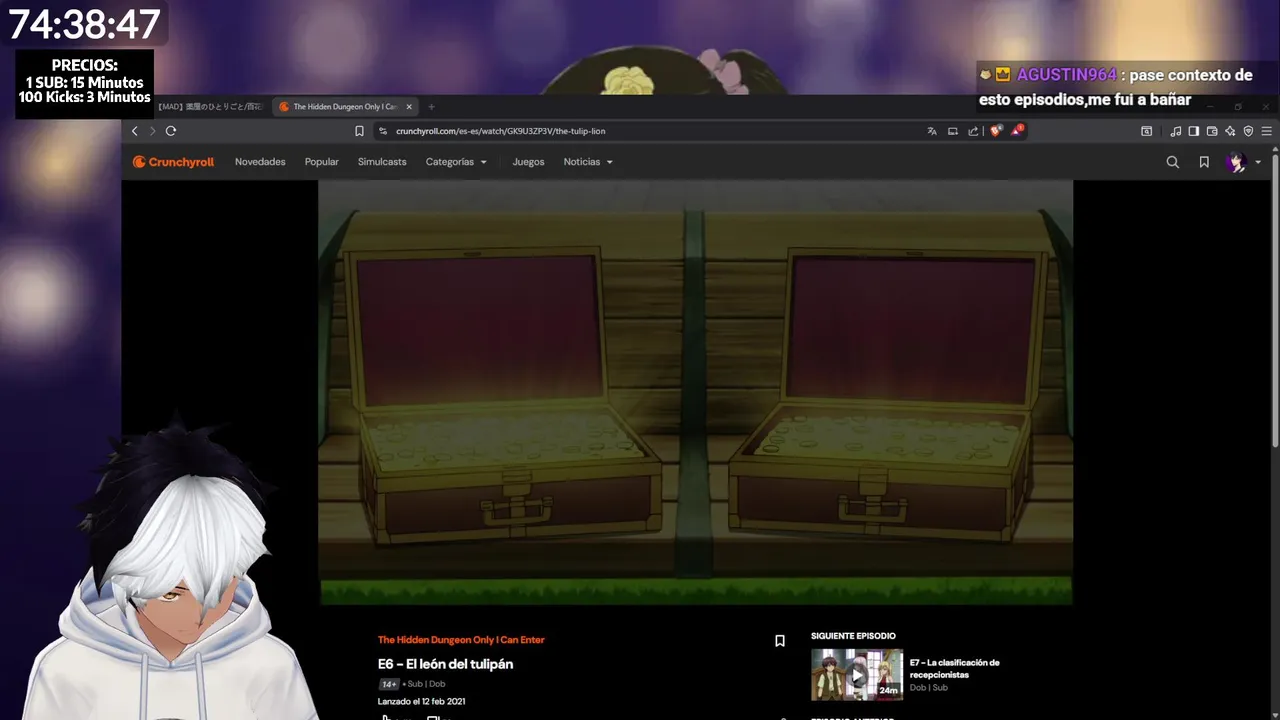
Task: Click the Lanzado el 12 feb 2021 text
Action: [421, 702]
